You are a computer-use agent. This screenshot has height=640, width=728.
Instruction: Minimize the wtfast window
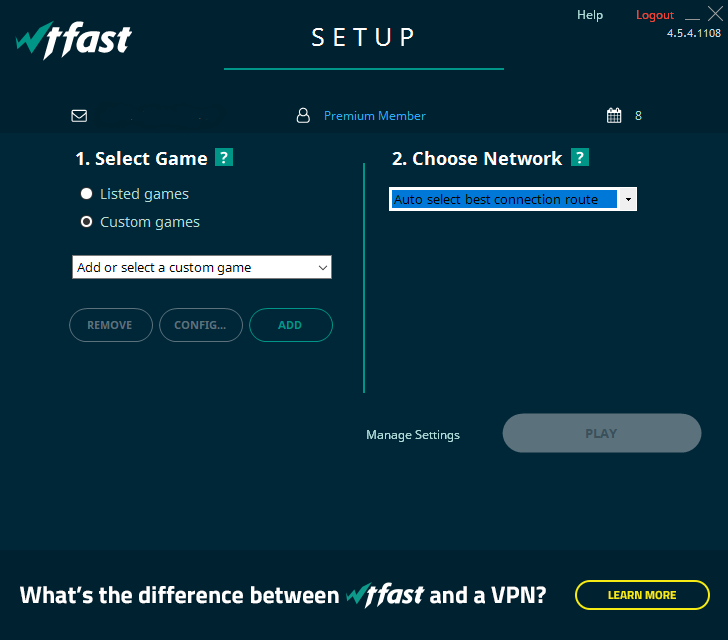tap(692, 17)
